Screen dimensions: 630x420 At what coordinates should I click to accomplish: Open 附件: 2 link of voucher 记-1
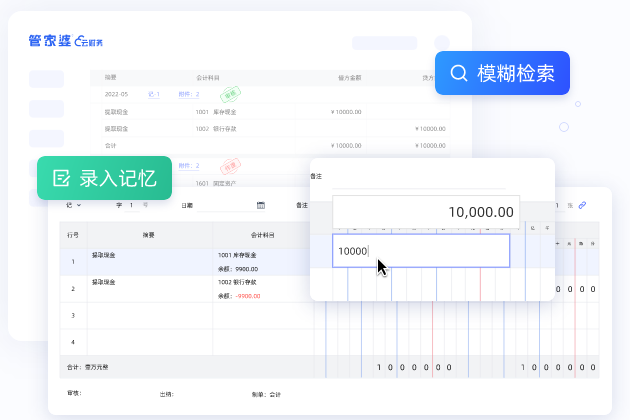pyautogui.click(x=189, y=94)
